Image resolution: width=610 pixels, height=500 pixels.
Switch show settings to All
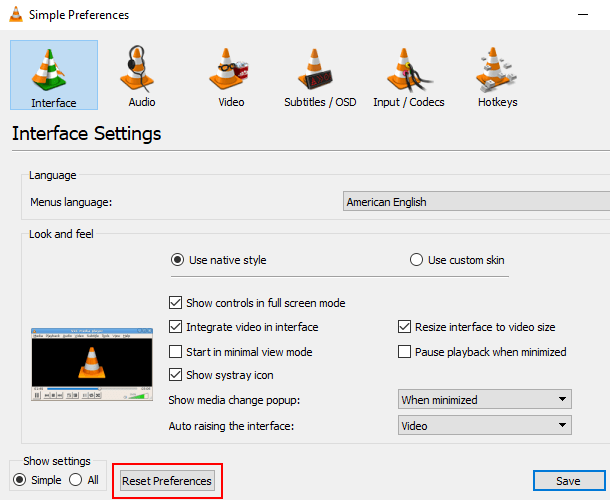coord(75,481)
